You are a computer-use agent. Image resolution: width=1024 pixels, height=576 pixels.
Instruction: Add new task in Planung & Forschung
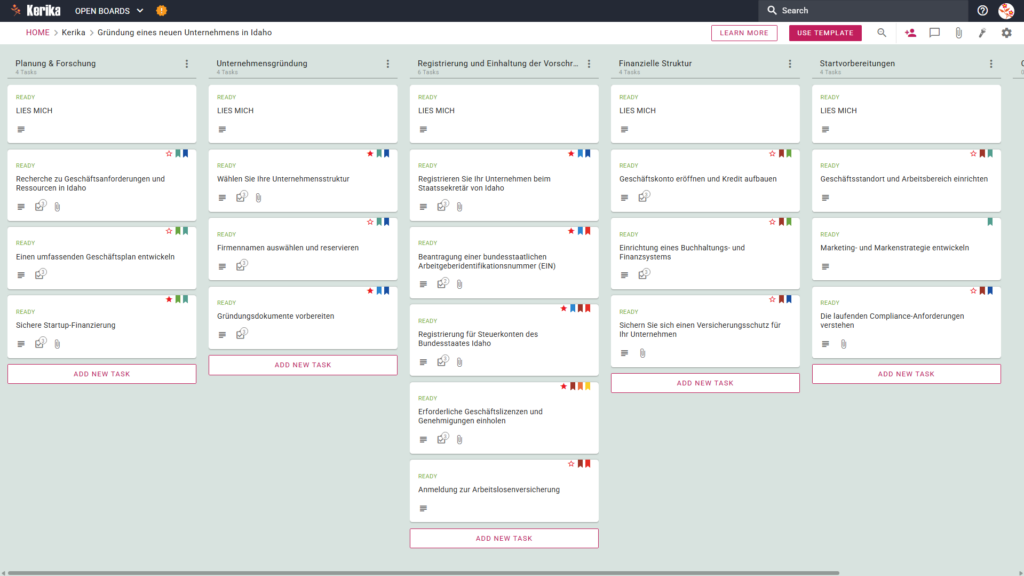tap(102, 374)
